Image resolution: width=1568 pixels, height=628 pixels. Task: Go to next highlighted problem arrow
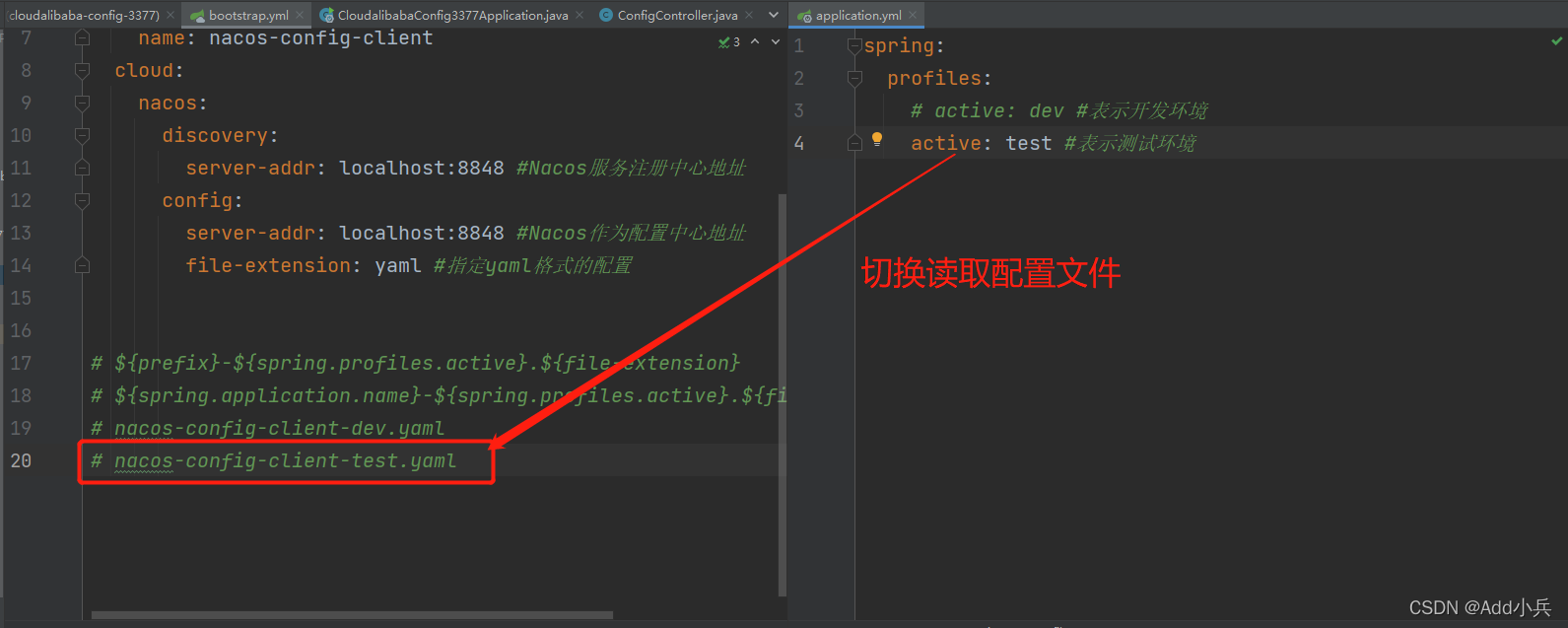click(775, 41)
